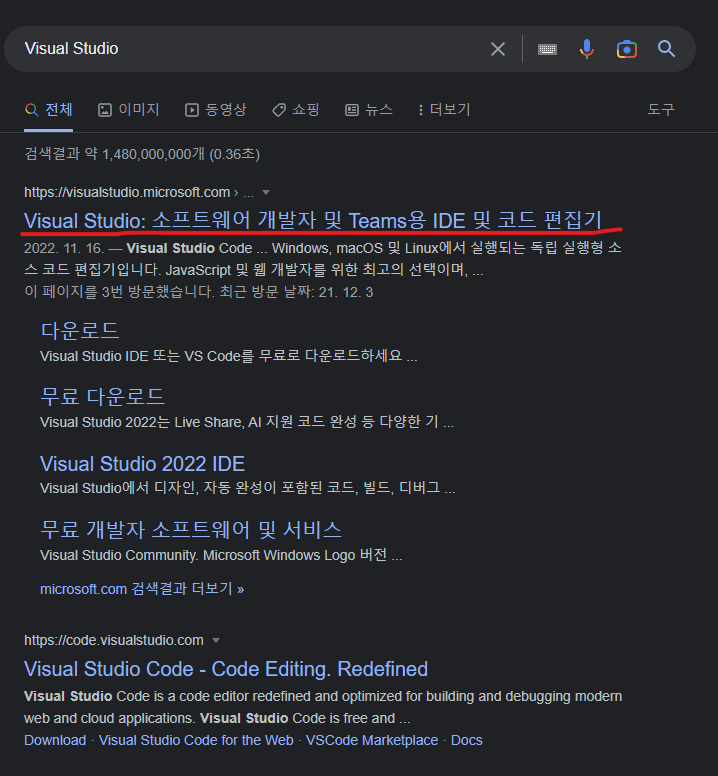This screenshot has width=718, height=776.
Task: Select the 전체 tab
Action: 48,109
